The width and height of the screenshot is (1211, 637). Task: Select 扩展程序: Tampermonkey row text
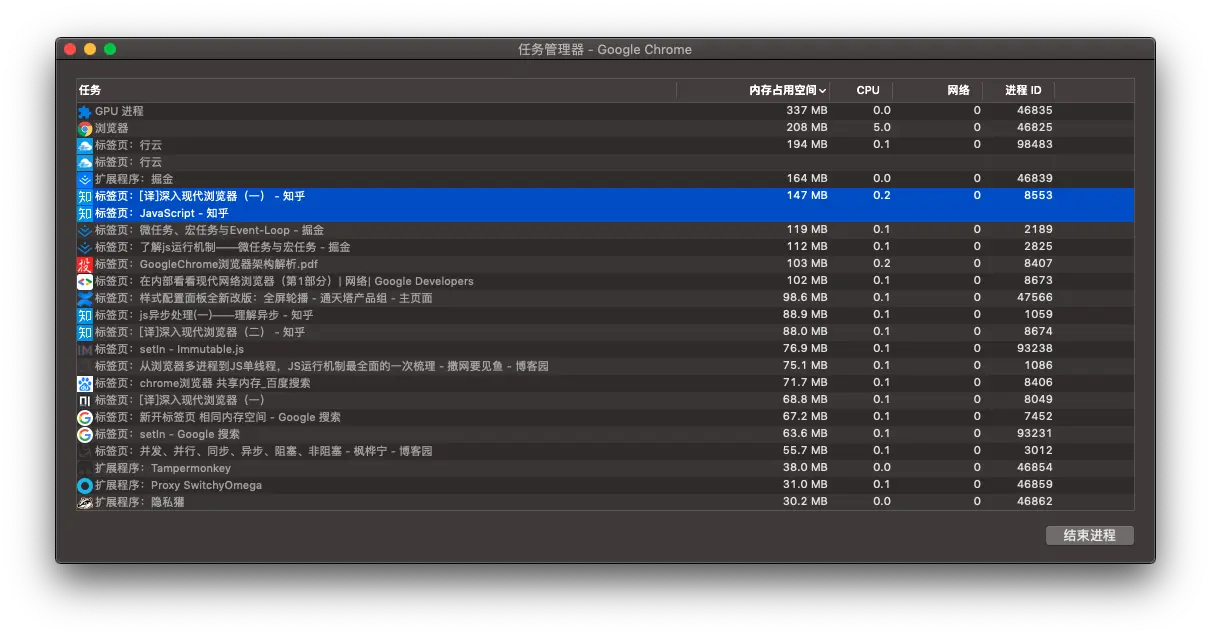(x=163, y=468)
